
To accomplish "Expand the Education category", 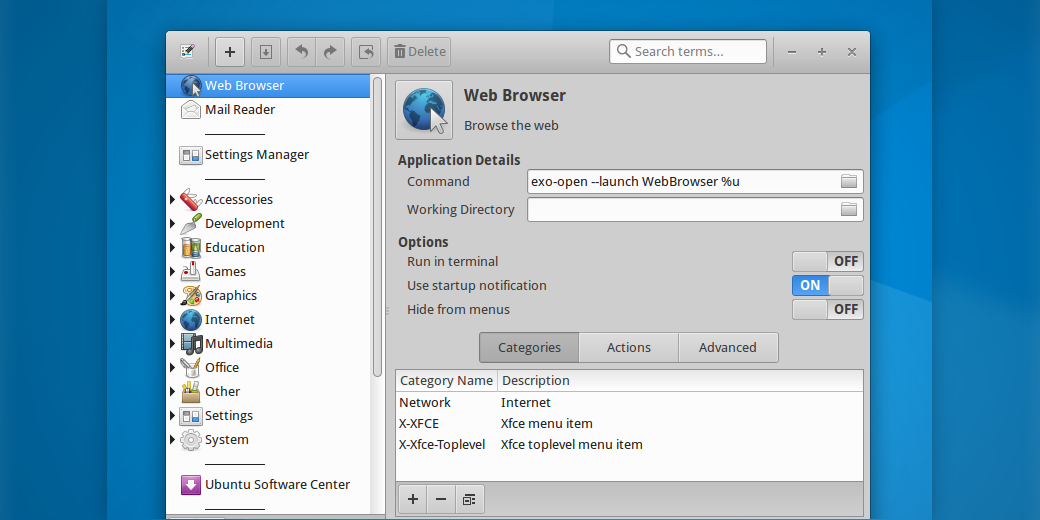I will pos(172,247).
